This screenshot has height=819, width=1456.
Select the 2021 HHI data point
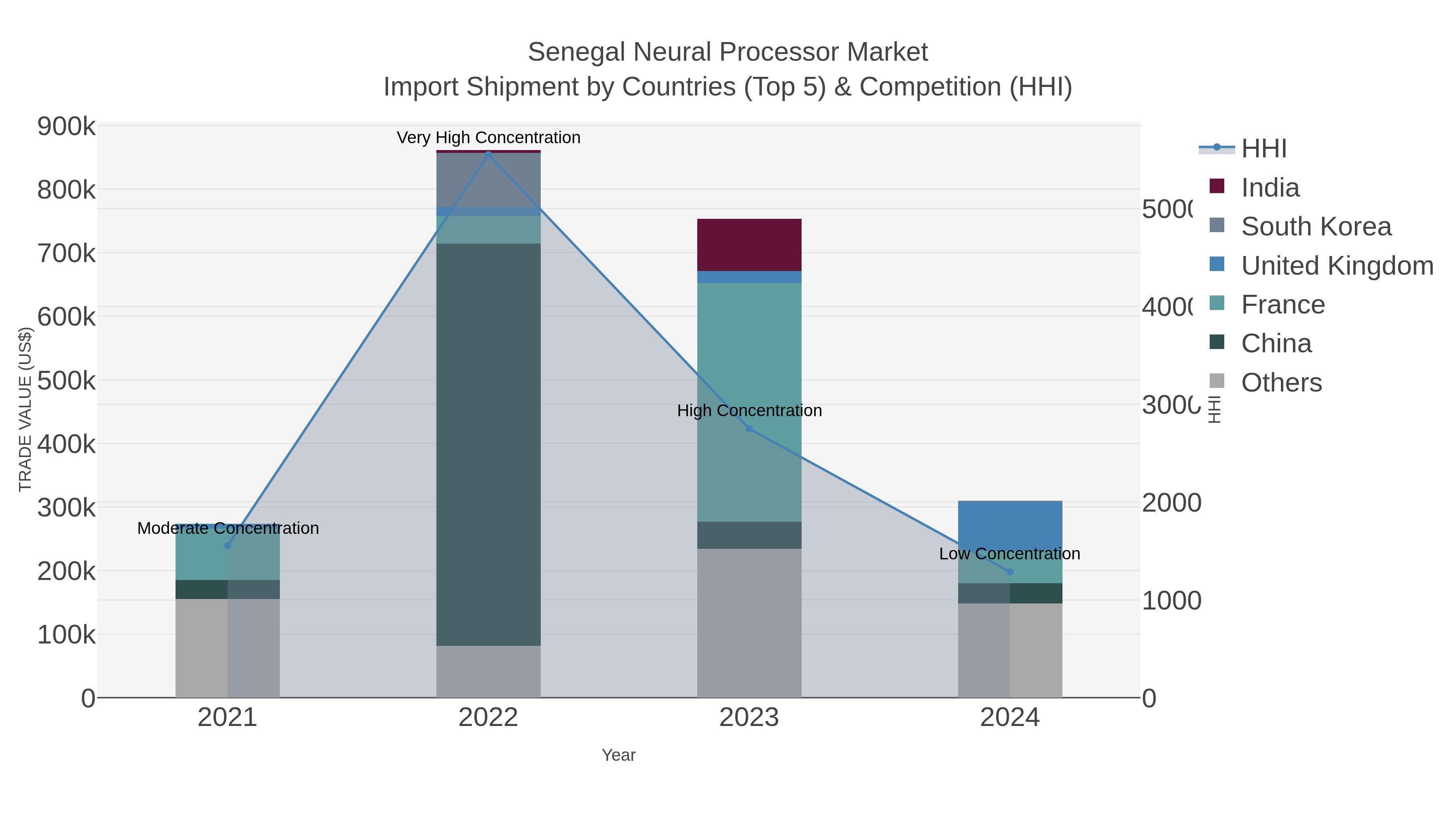[228, 546]
